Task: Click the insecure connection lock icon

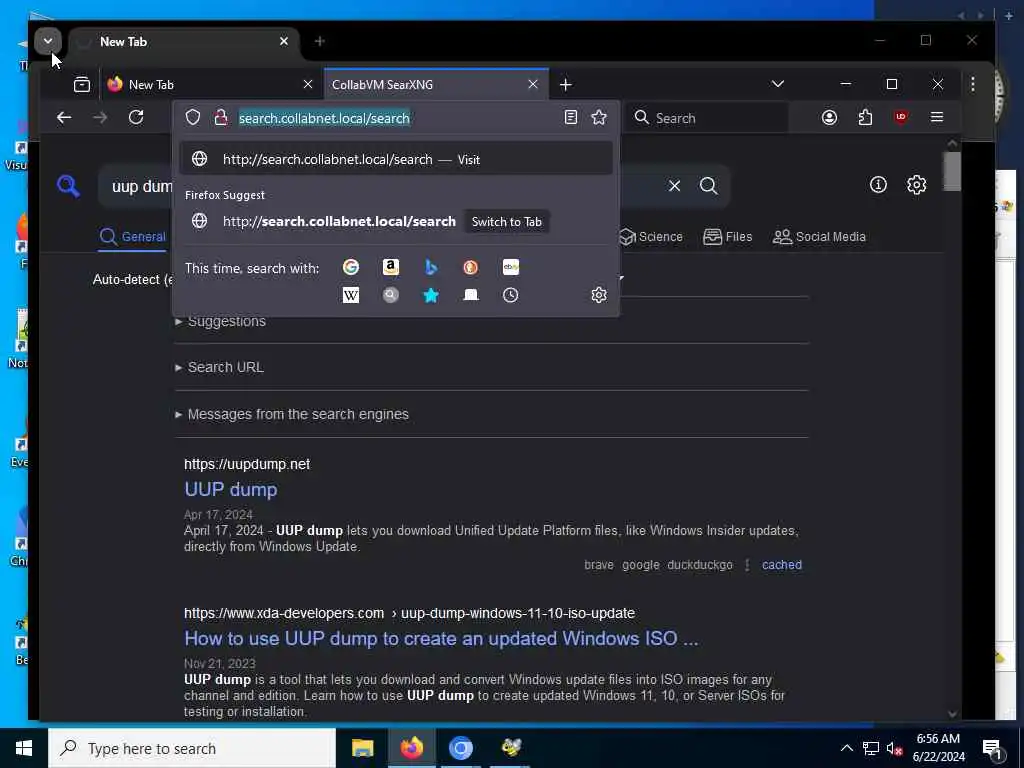Action: tap(221, 118)
